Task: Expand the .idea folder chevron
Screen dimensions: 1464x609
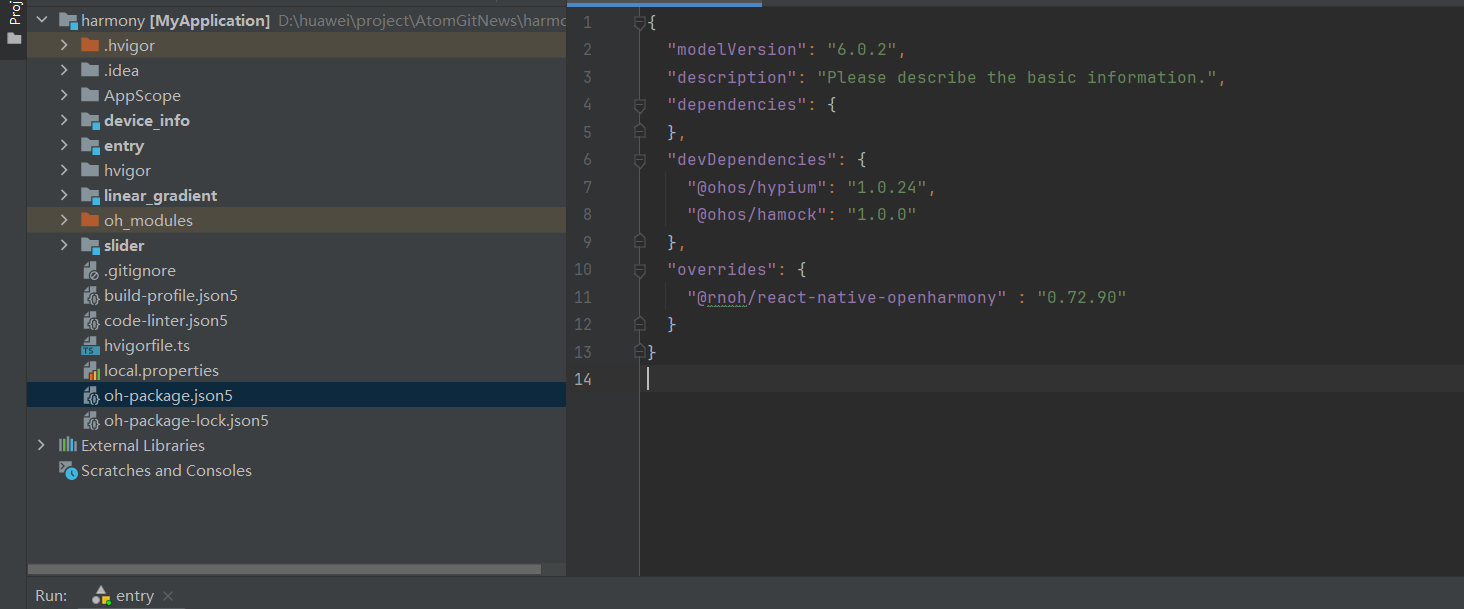Action: tap(64, 70)
